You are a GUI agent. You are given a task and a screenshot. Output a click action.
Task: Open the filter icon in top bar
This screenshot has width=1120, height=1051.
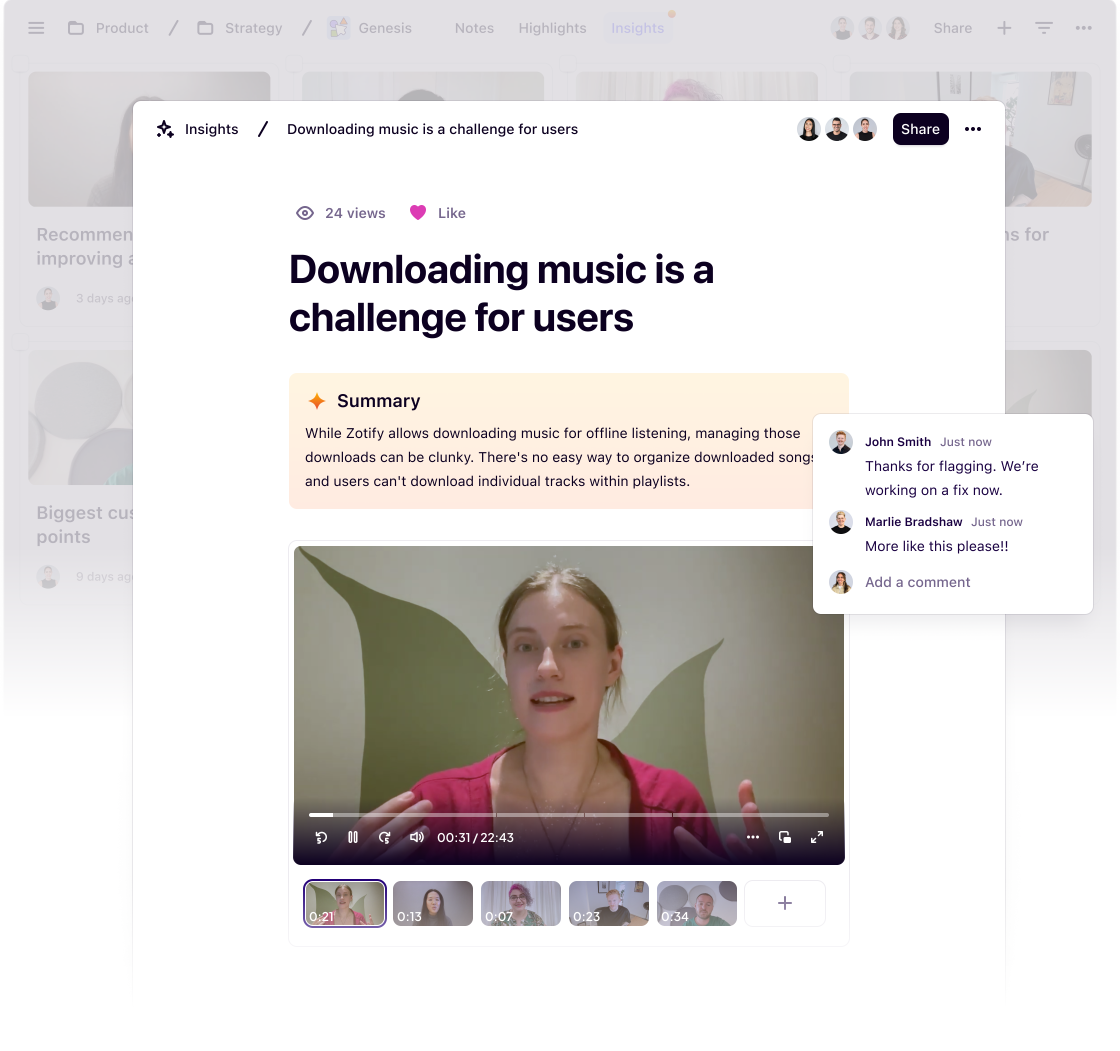tap(1044, 28)
